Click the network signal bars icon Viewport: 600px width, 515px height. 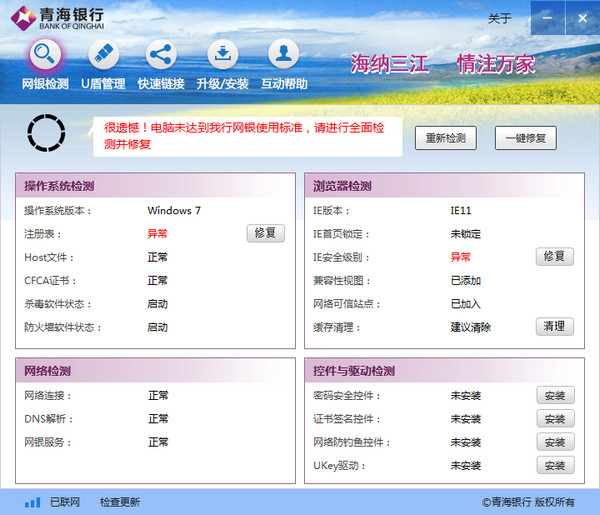pyautogui.click(x=33, y=502)
